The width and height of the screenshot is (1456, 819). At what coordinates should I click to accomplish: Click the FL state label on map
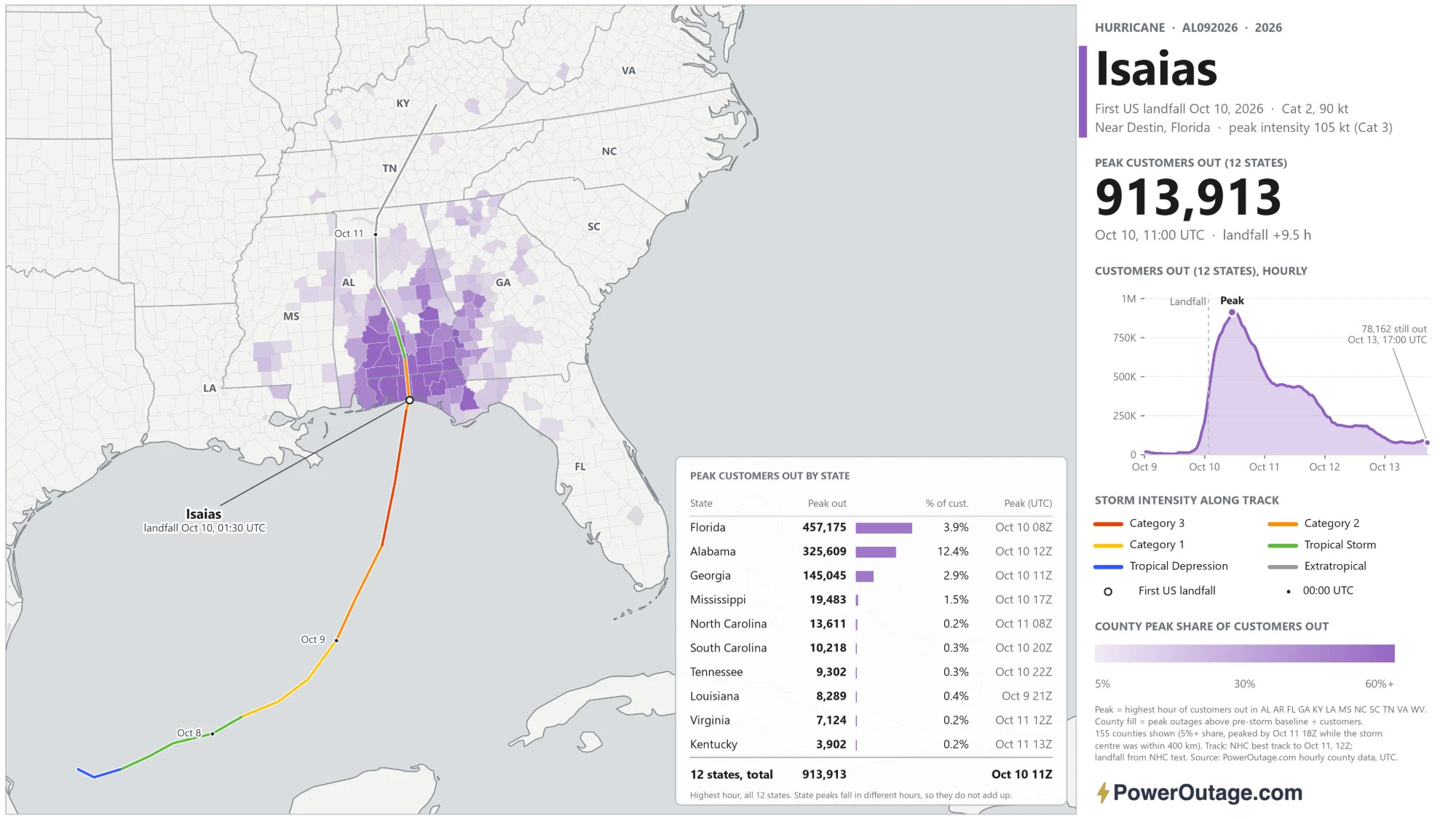(x=580, y=467)
